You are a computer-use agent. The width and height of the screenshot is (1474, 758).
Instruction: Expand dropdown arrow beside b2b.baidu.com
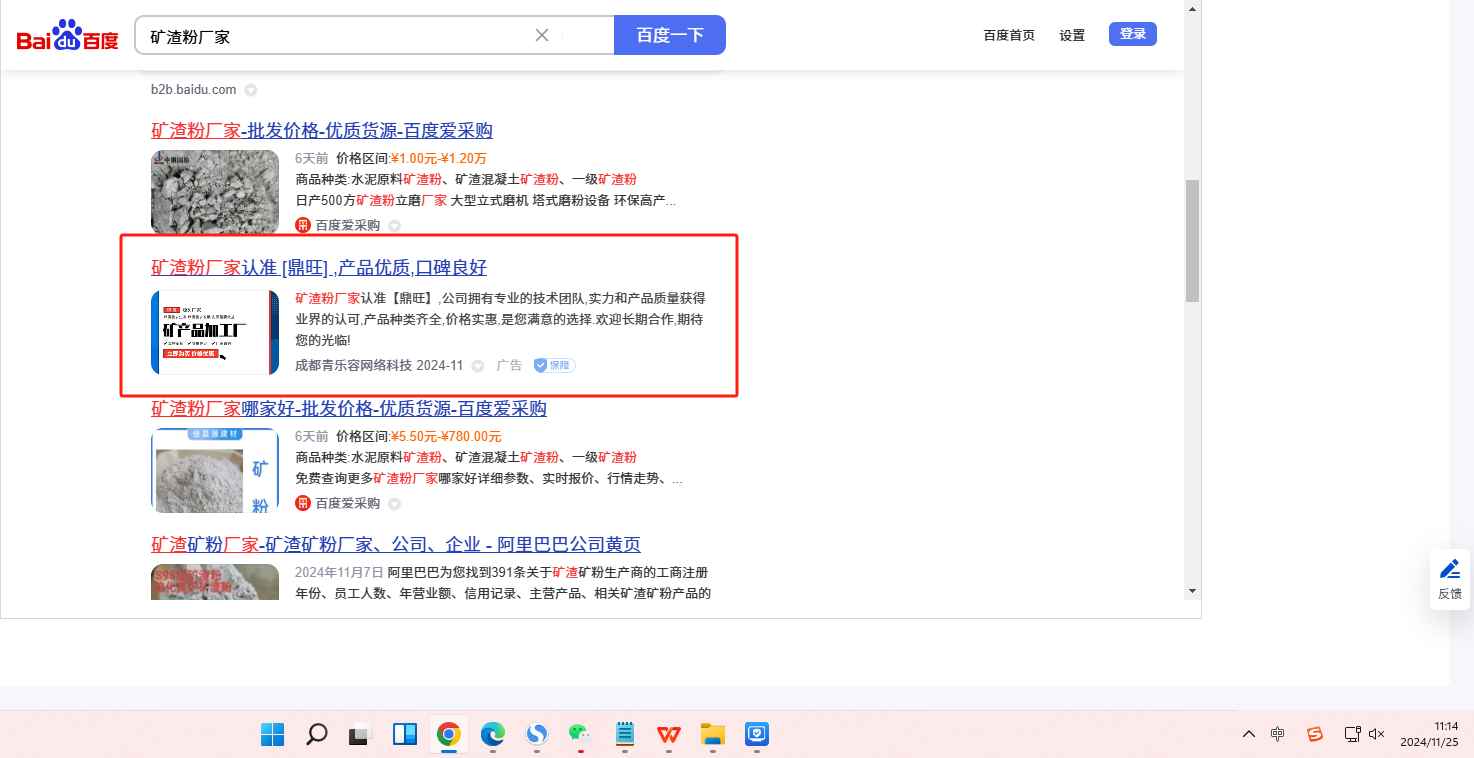click(x=251, y=90)
